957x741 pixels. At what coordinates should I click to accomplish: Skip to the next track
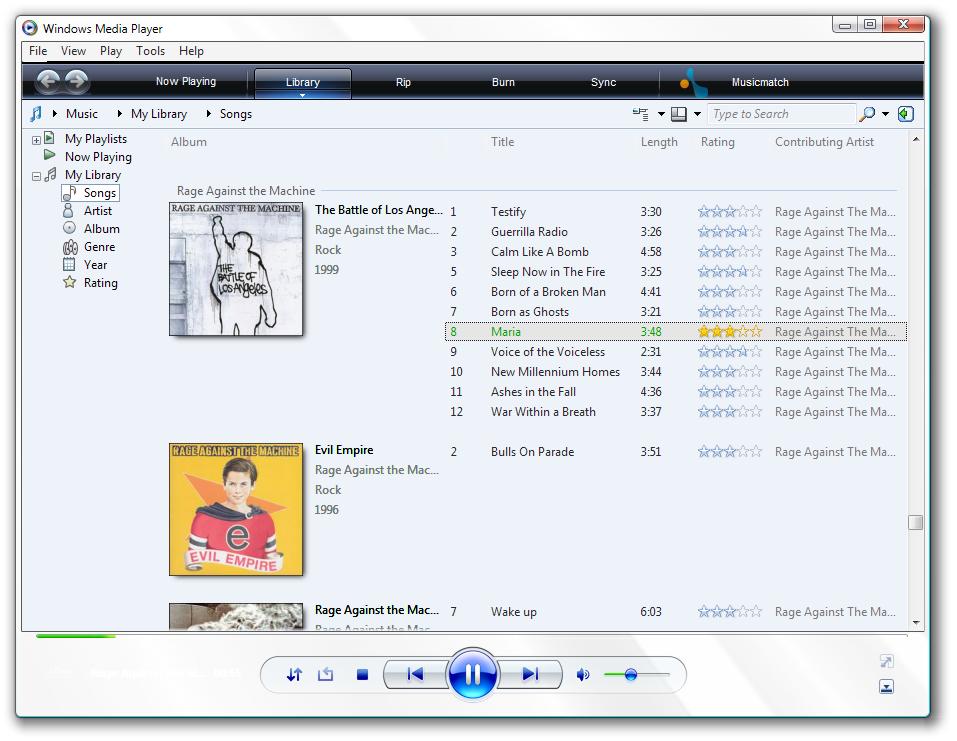(530, 674)
